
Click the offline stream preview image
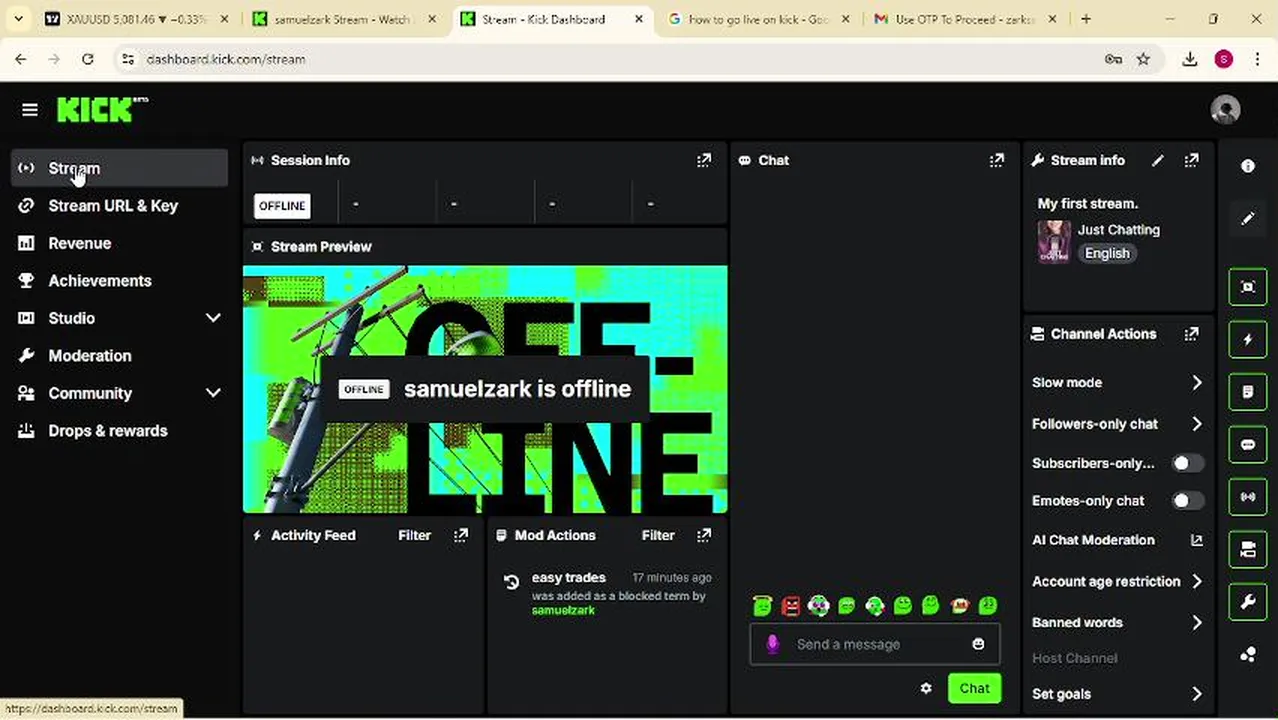(485, 389)
